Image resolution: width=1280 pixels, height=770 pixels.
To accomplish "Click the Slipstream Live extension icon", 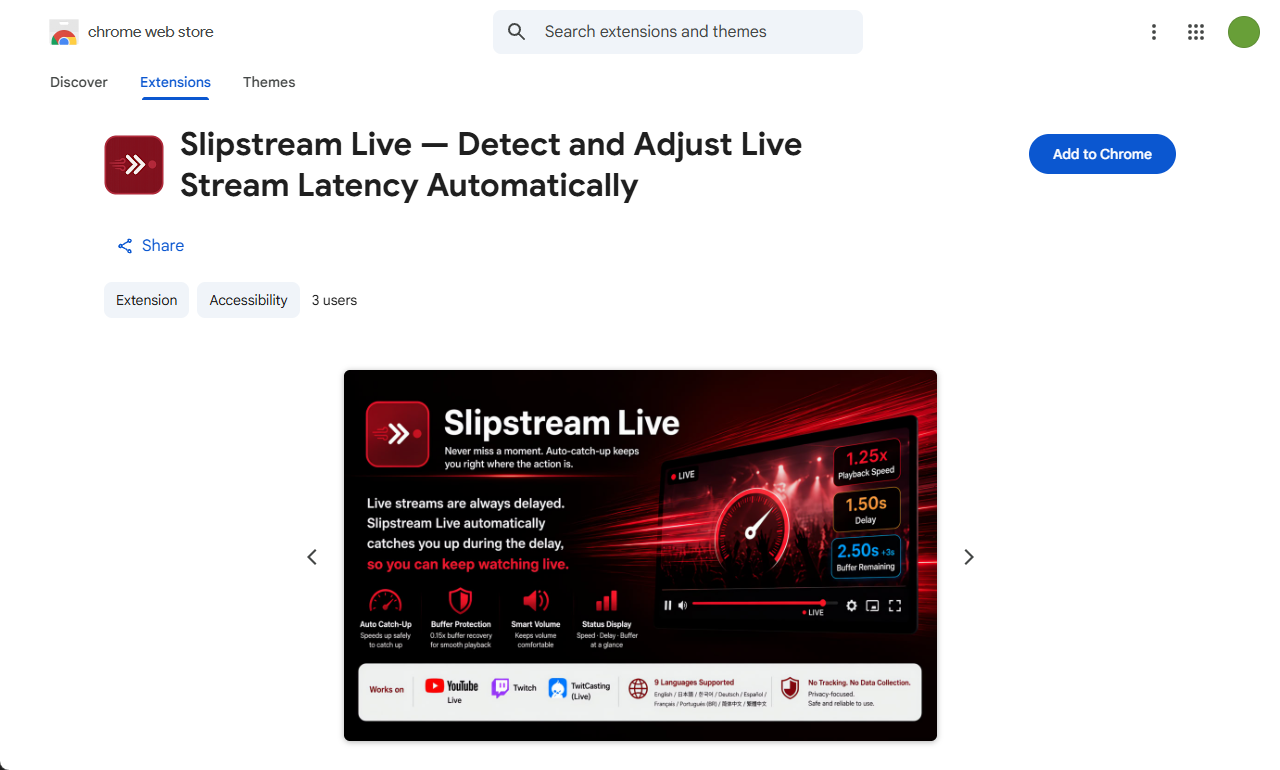I will click(x=134, y=165).
